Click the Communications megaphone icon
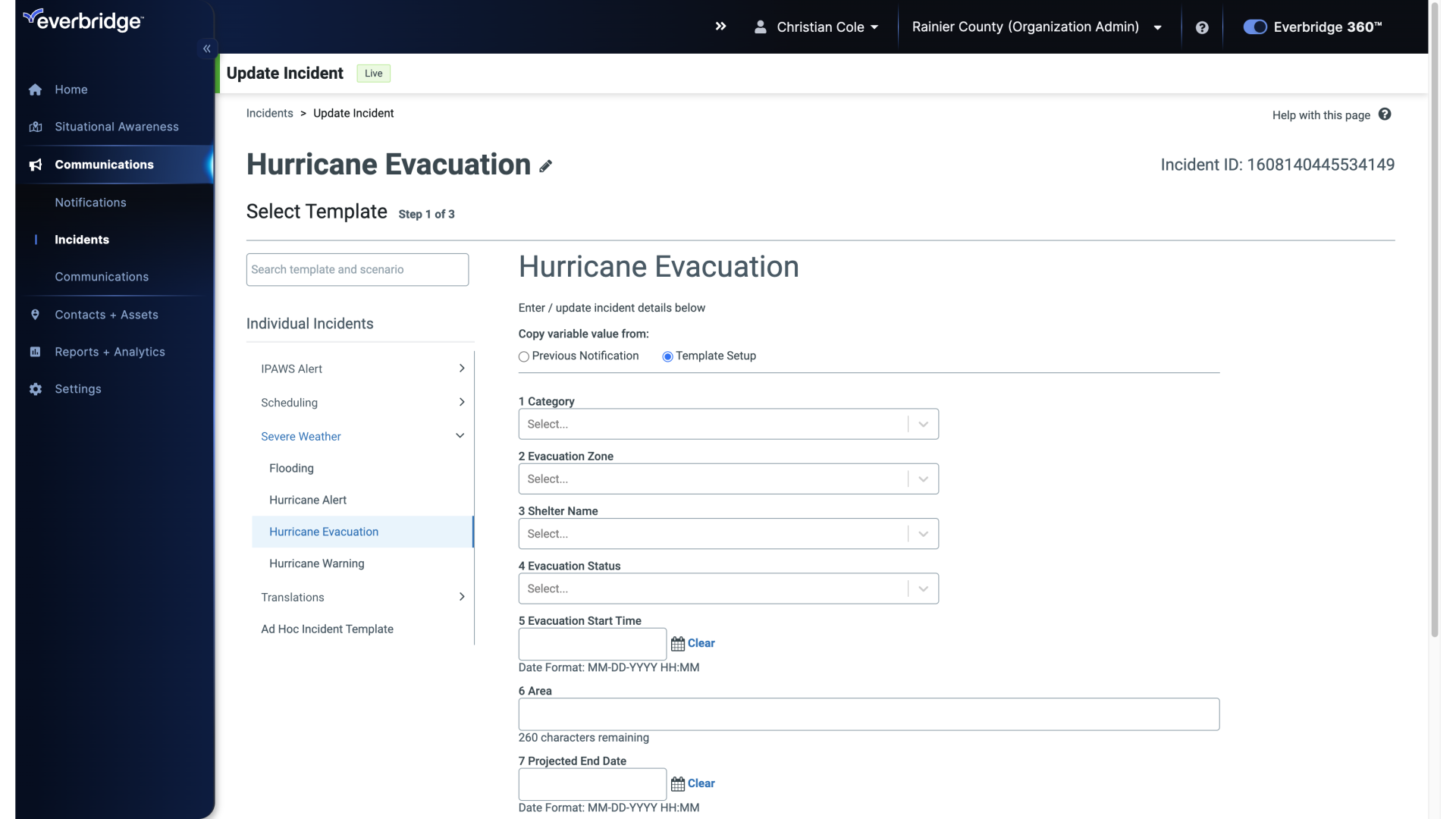 (35, 164)
